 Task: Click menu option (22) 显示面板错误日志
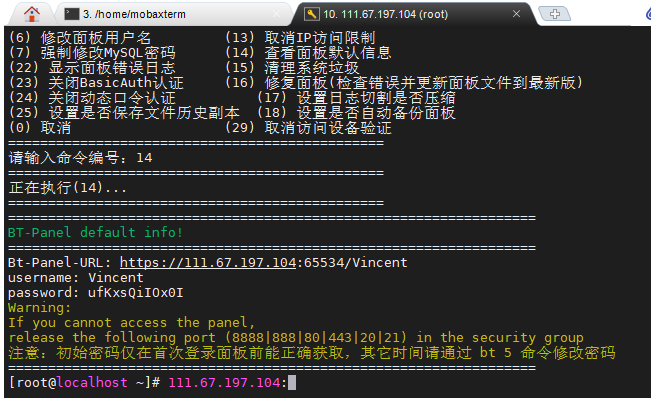[92, 68]
